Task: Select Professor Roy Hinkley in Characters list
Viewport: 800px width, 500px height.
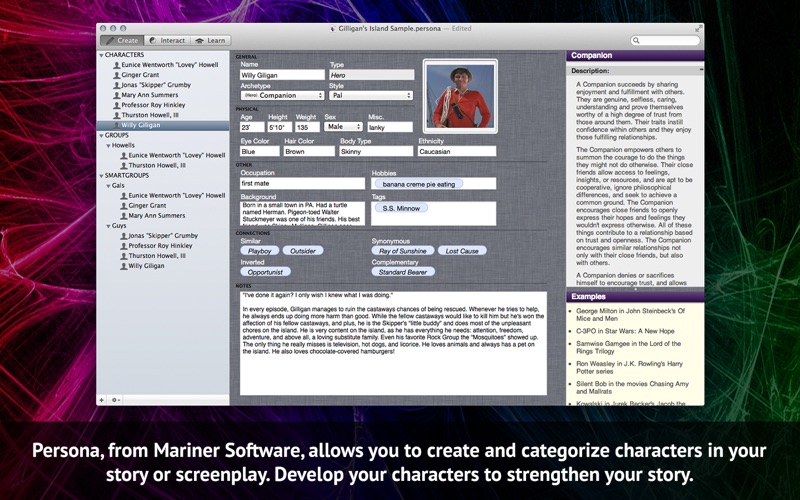Action: 151,105
